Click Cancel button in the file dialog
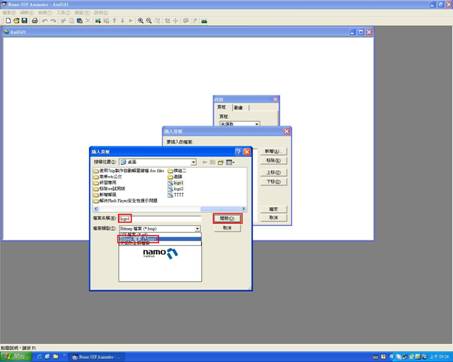 227,228
